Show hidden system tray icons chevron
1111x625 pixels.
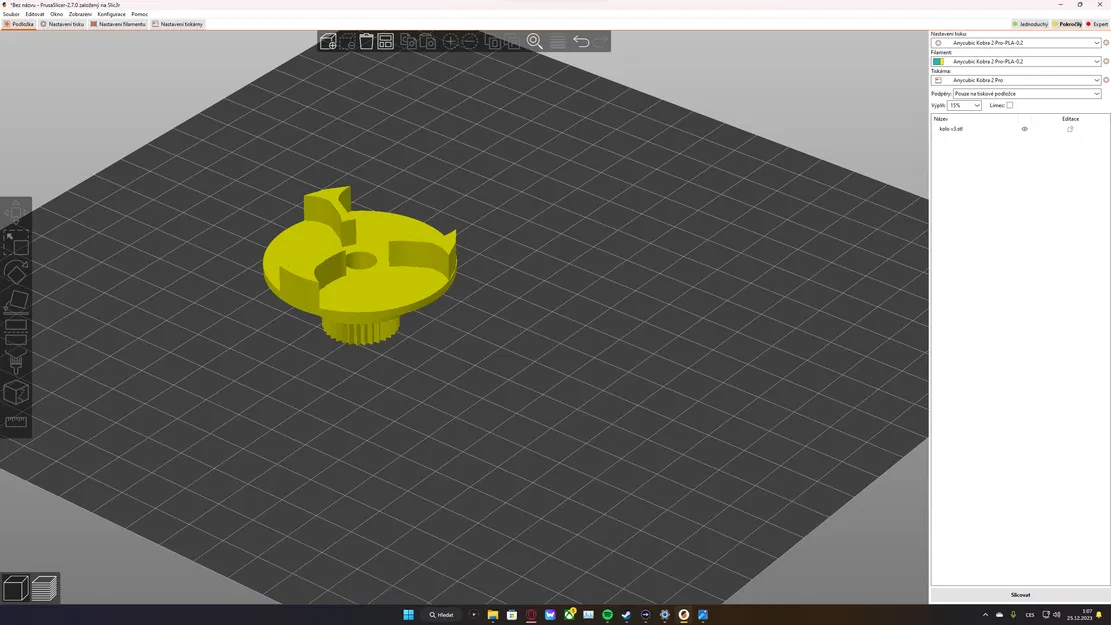(985, 614)
